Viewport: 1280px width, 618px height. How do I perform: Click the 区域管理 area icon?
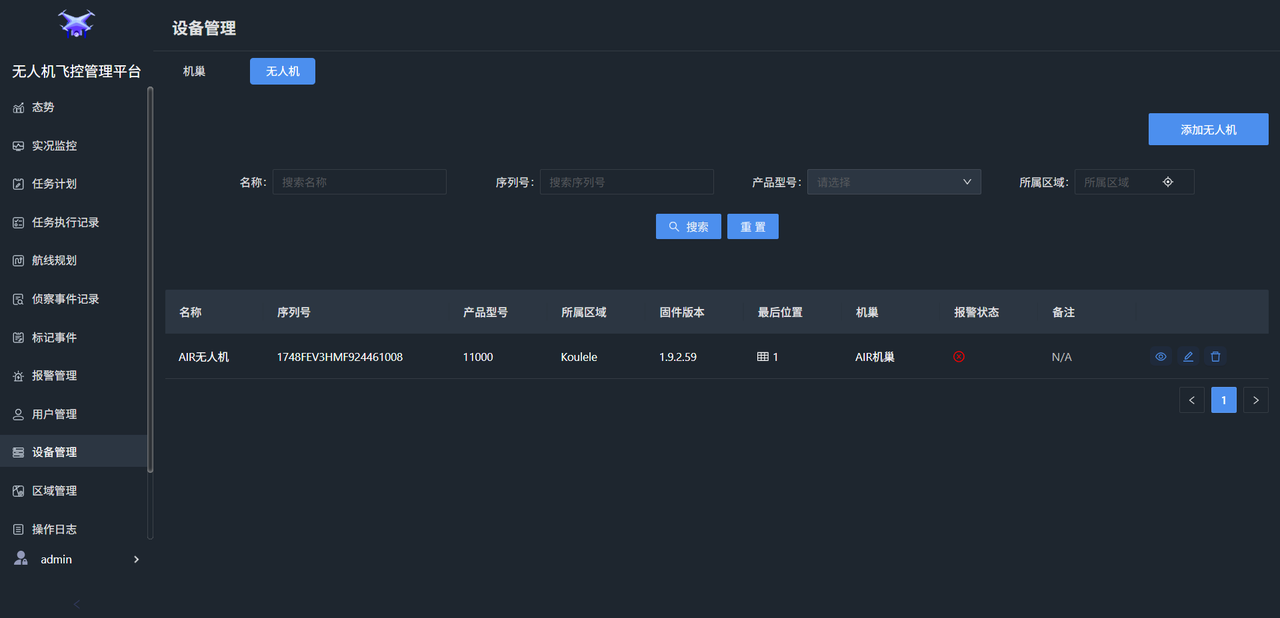click(x=18, y=491)
